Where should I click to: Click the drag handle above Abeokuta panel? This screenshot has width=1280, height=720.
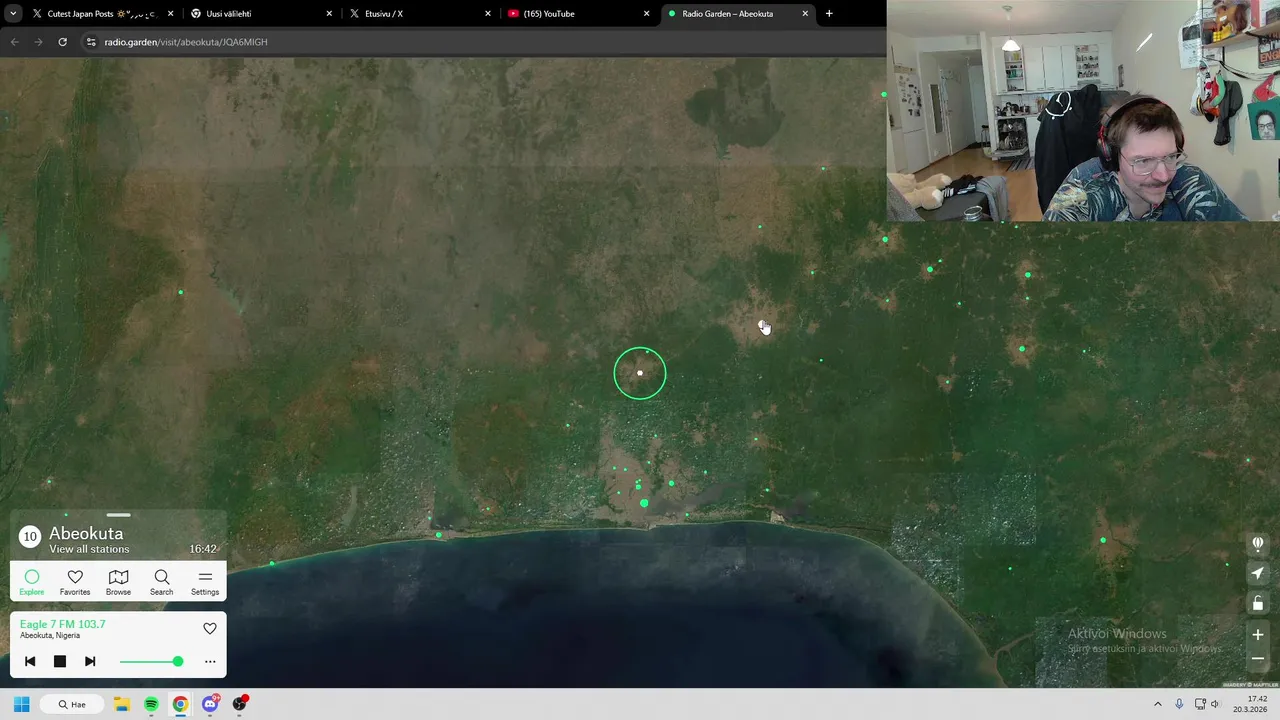pyautogui.click(x=118, y=515)
